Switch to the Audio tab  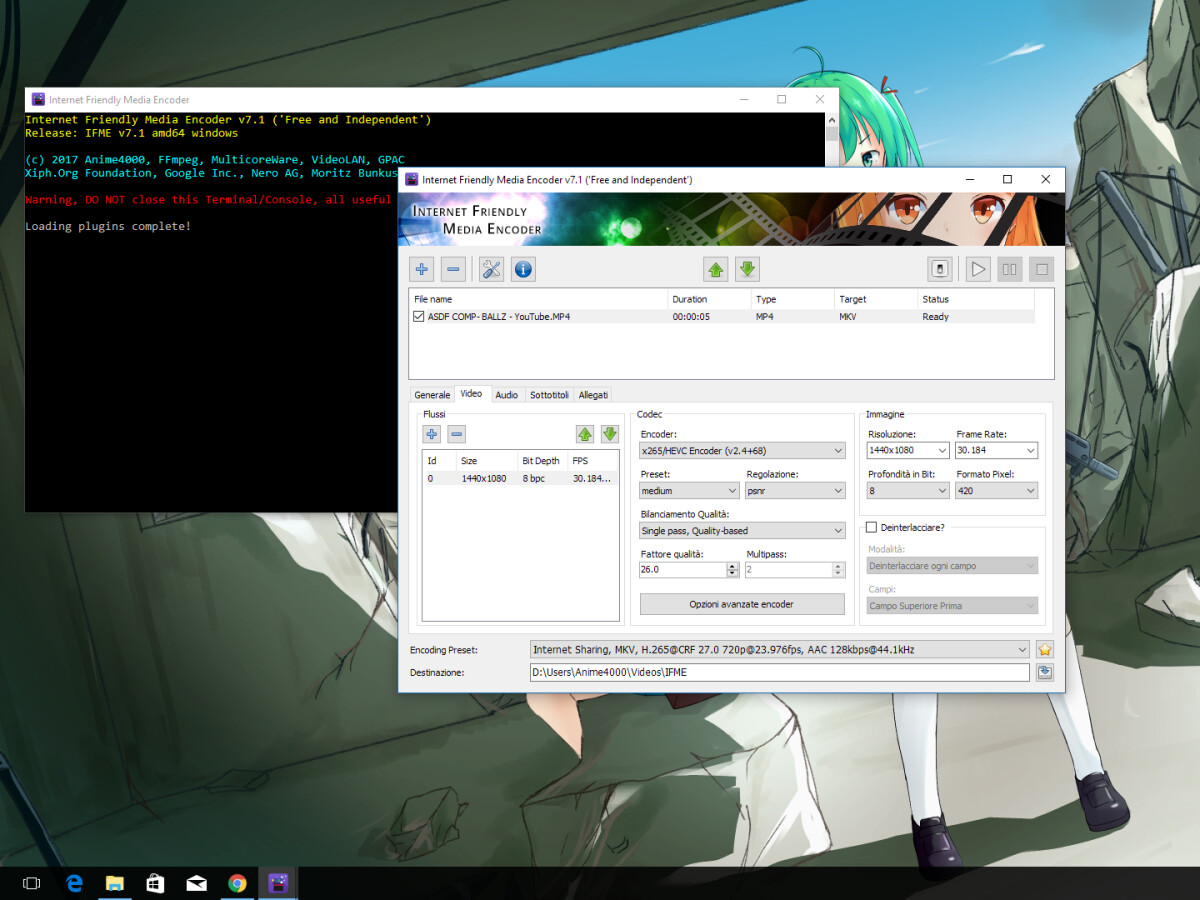click(507, 395)
